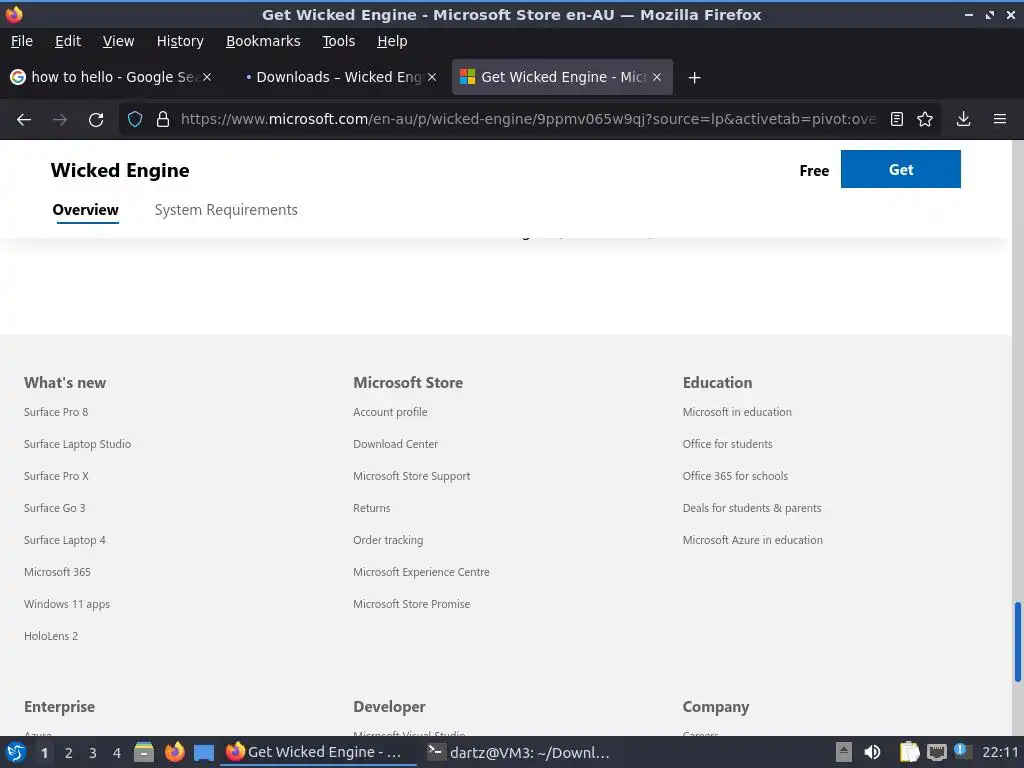Open the Surface Go 3 link
The image size is (1024, 768).
[x=55, y=508]
